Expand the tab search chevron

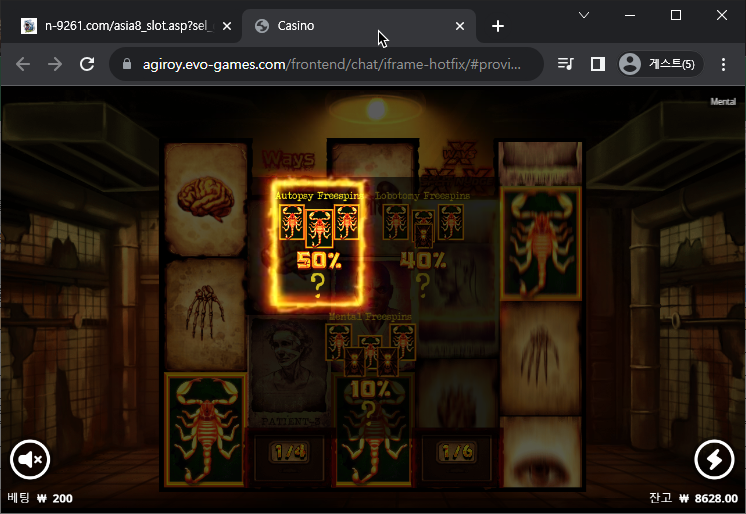click(x=584, y=15)
